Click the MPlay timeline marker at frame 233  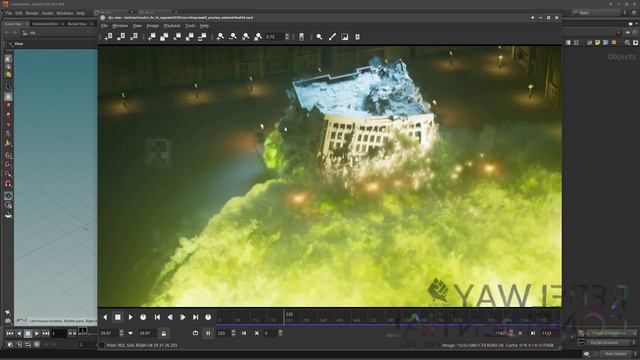[284, 317]
